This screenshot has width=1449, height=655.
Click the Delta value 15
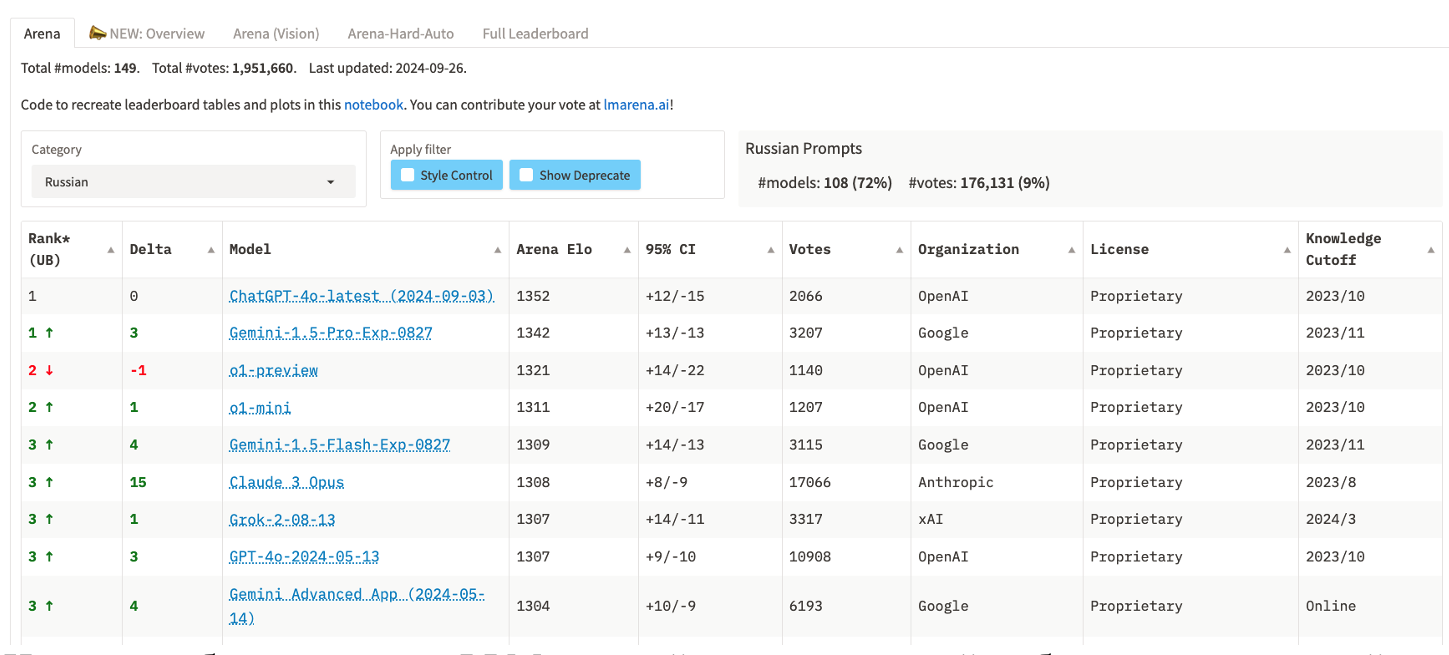[x=138, y=482]
